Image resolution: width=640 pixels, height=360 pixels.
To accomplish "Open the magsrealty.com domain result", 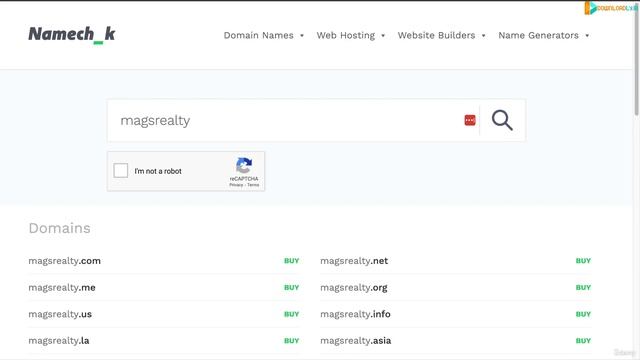I will pyautogui.click(x=64, y=261).
